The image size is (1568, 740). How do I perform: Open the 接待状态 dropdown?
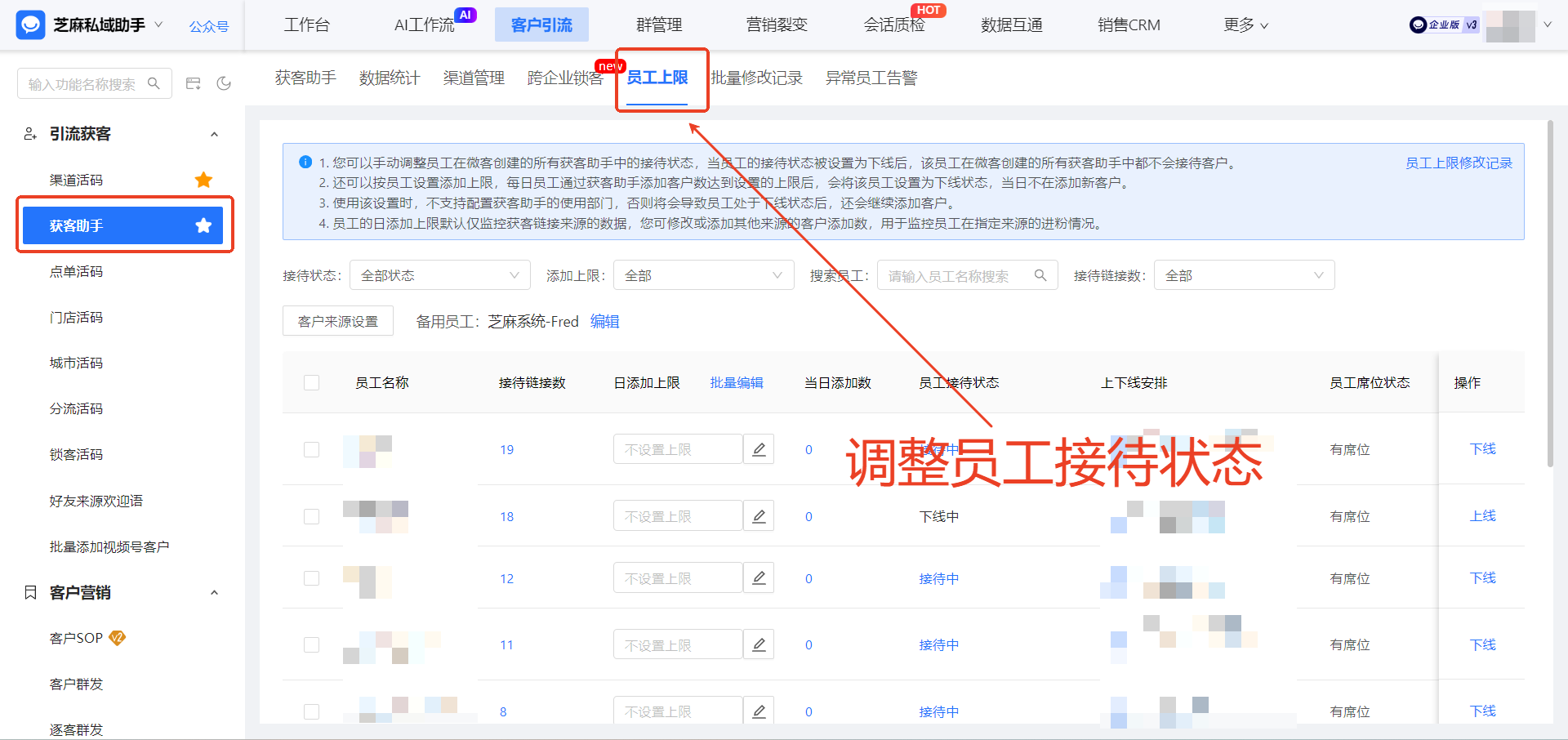pyautogui.click(x=440, y=275)
